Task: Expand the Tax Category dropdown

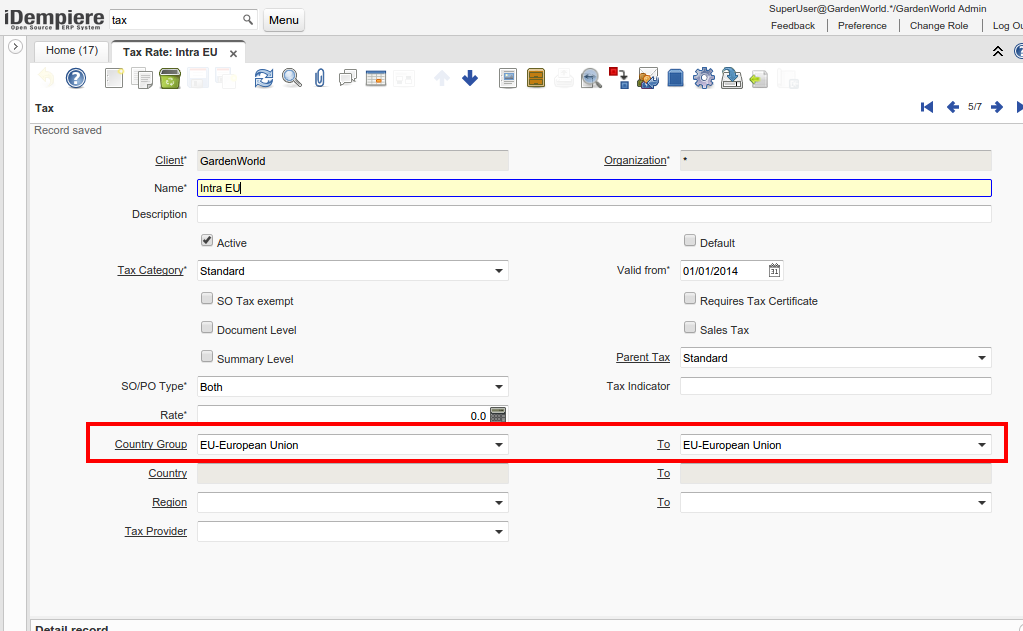Action: click(x=499, y=271)
